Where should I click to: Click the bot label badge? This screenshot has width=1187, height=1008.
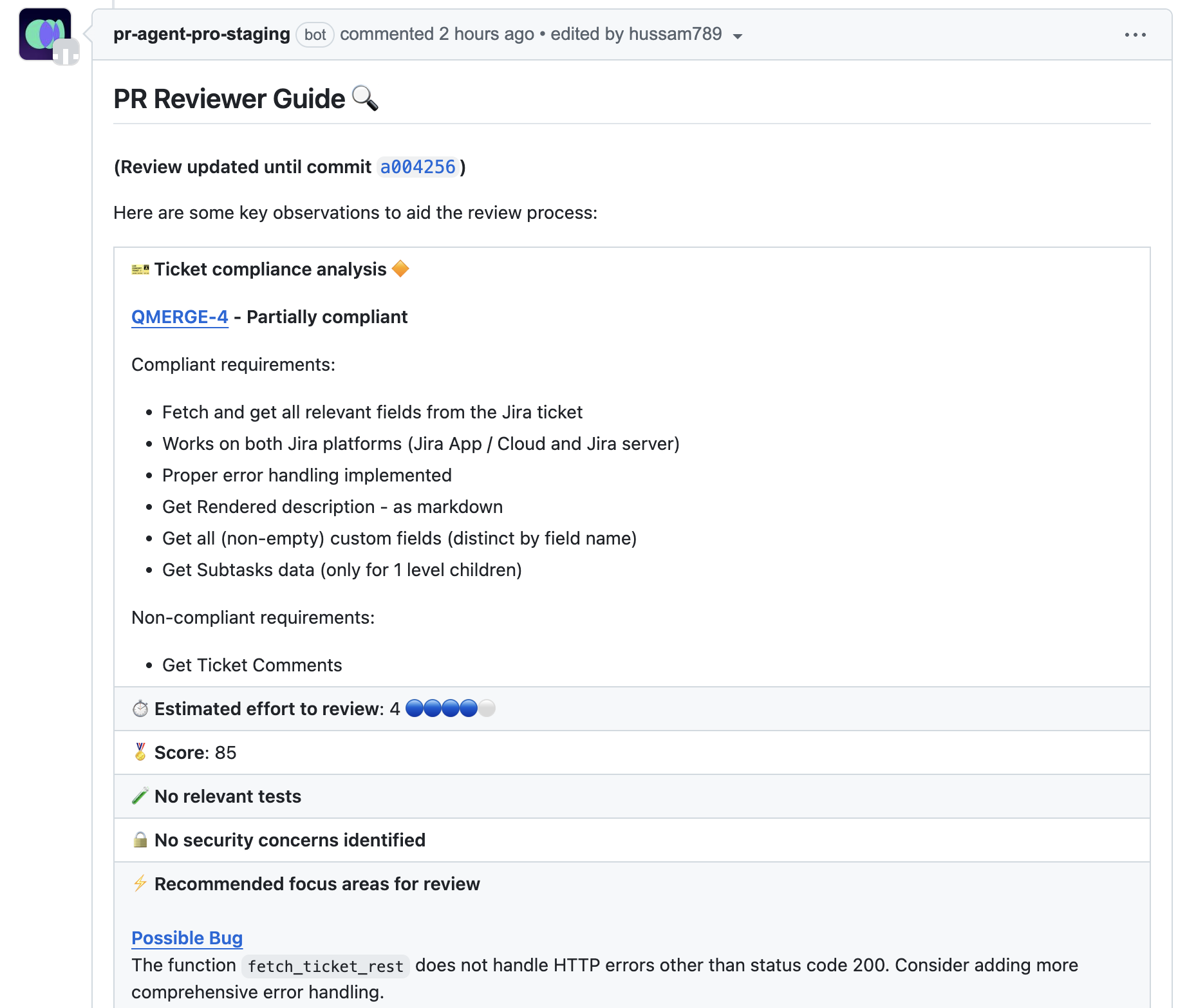pyautogui.click(x=315, y=35)
